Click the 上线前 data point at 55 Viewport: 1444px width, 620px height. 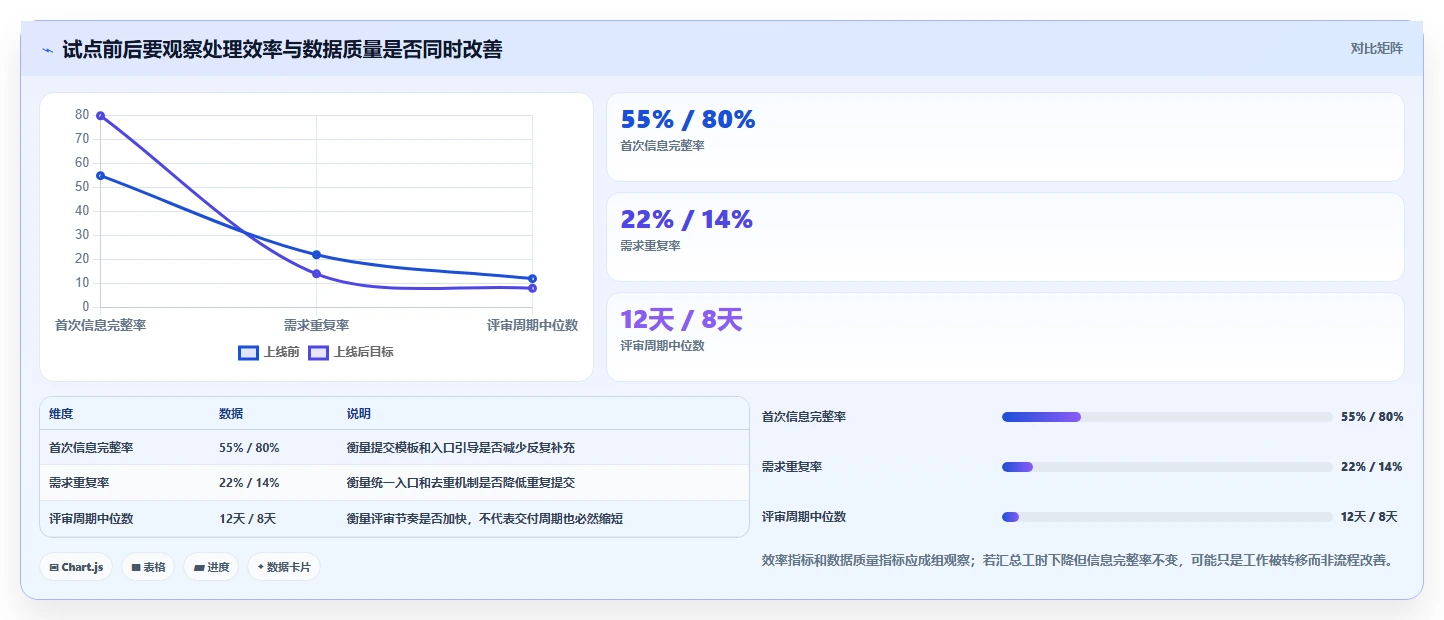100,176
